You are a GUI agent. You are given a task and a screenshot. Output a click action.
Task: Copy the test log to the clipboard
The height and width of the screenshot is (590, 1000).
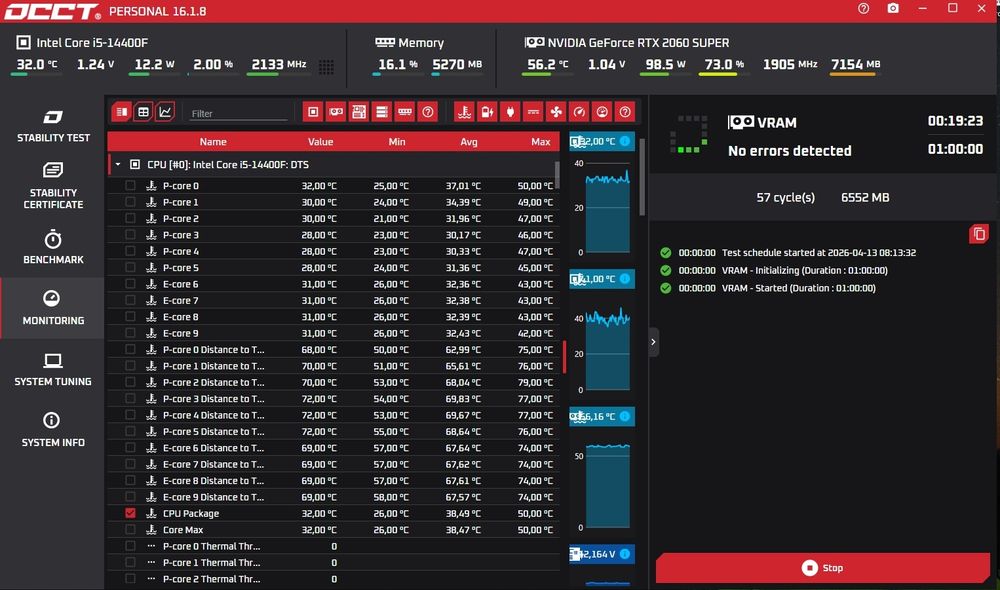[x=979, y=234]
